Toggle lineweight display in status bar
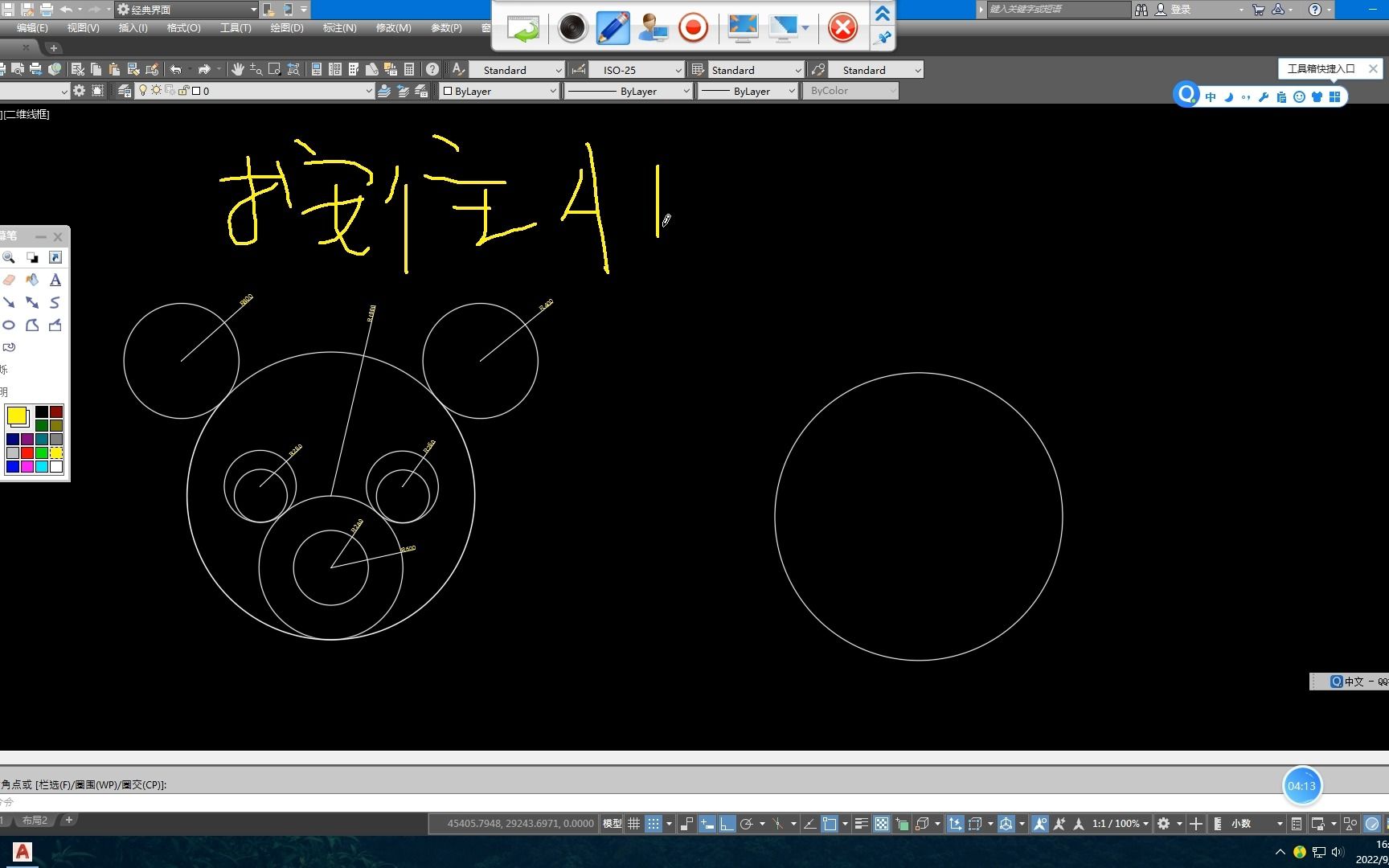 [861, 823]
